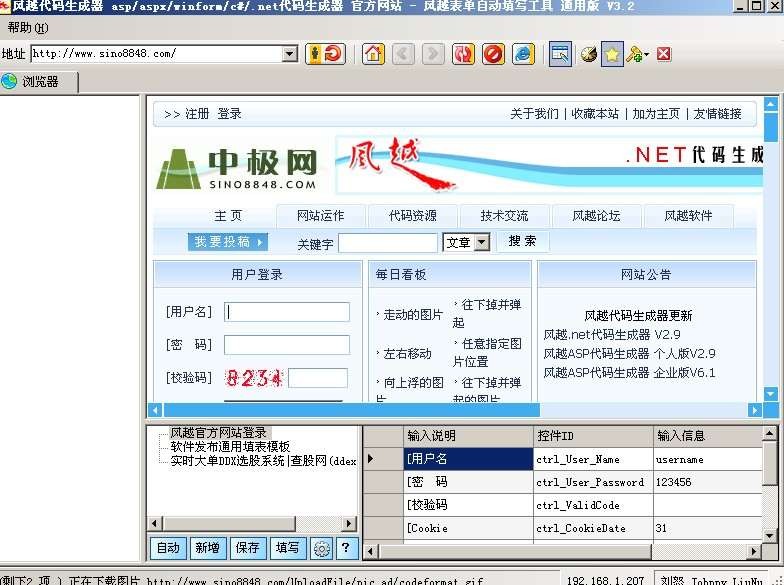Click the 保存 button
The height and width of the screenshot is (585, 784).
[x=248, y=548]
